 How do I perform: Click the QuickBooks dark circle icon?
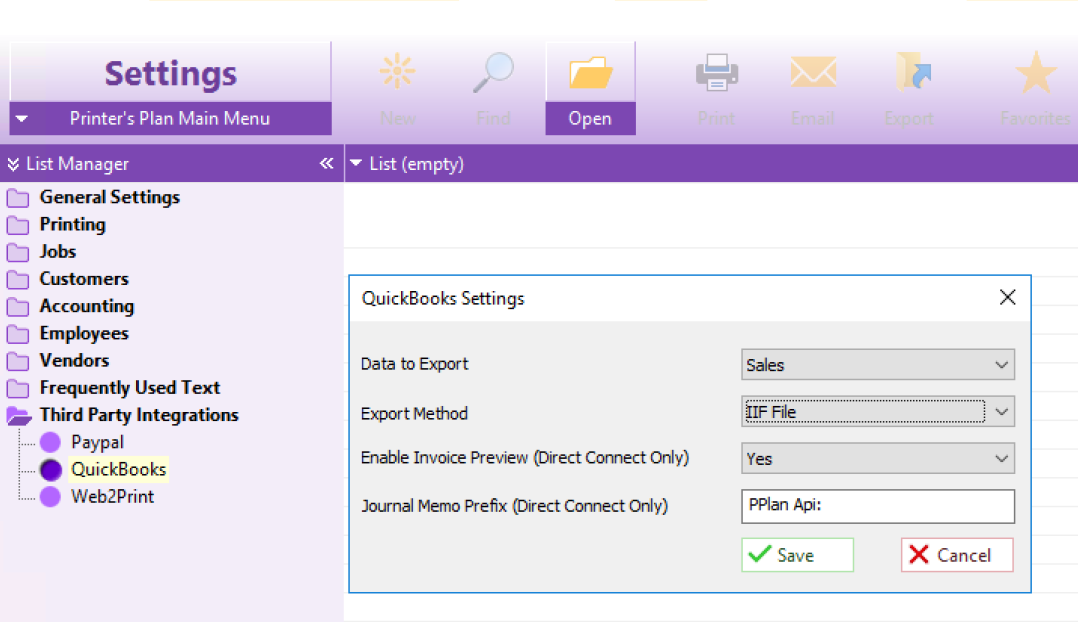click(x=50, y=469)
